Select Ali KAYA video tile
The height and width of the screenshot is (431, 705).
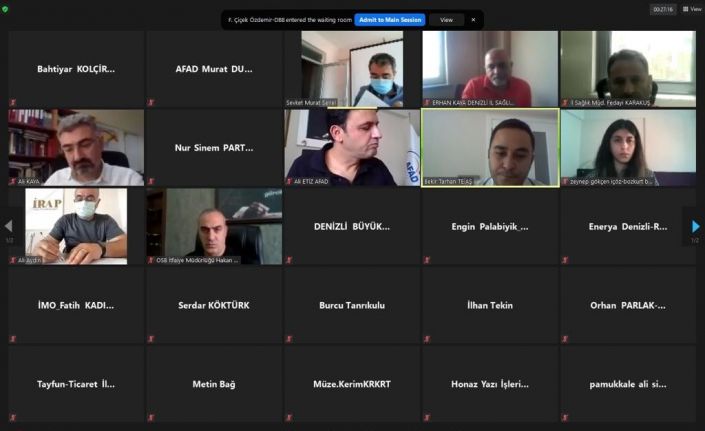76,147
